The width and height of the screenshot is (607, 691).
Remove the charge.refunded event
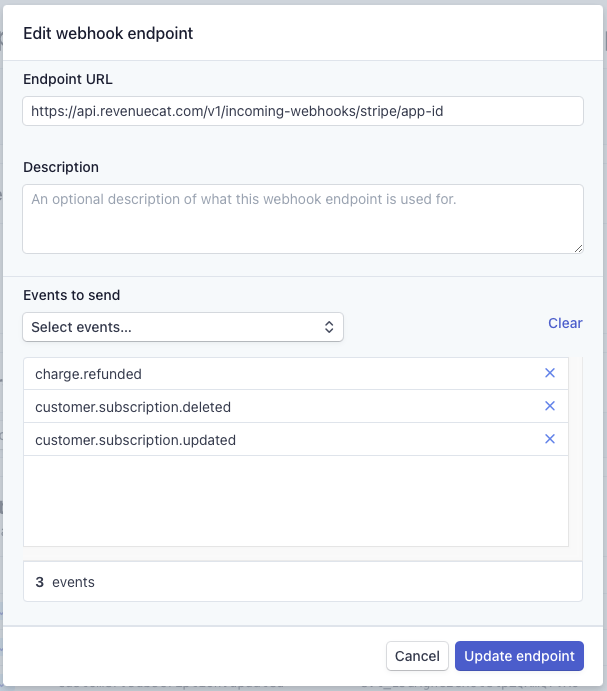click(549, 373)
